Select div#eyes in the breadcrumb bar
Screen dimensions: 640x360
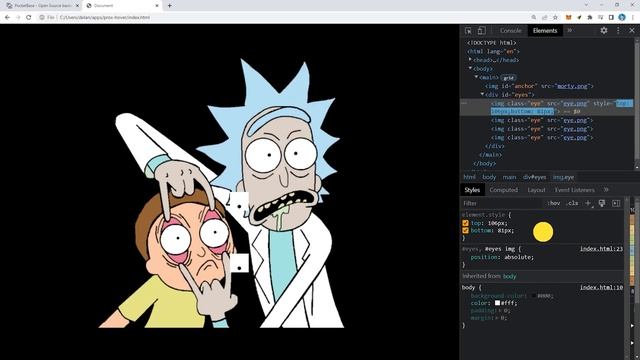click(x=534, y=177)
